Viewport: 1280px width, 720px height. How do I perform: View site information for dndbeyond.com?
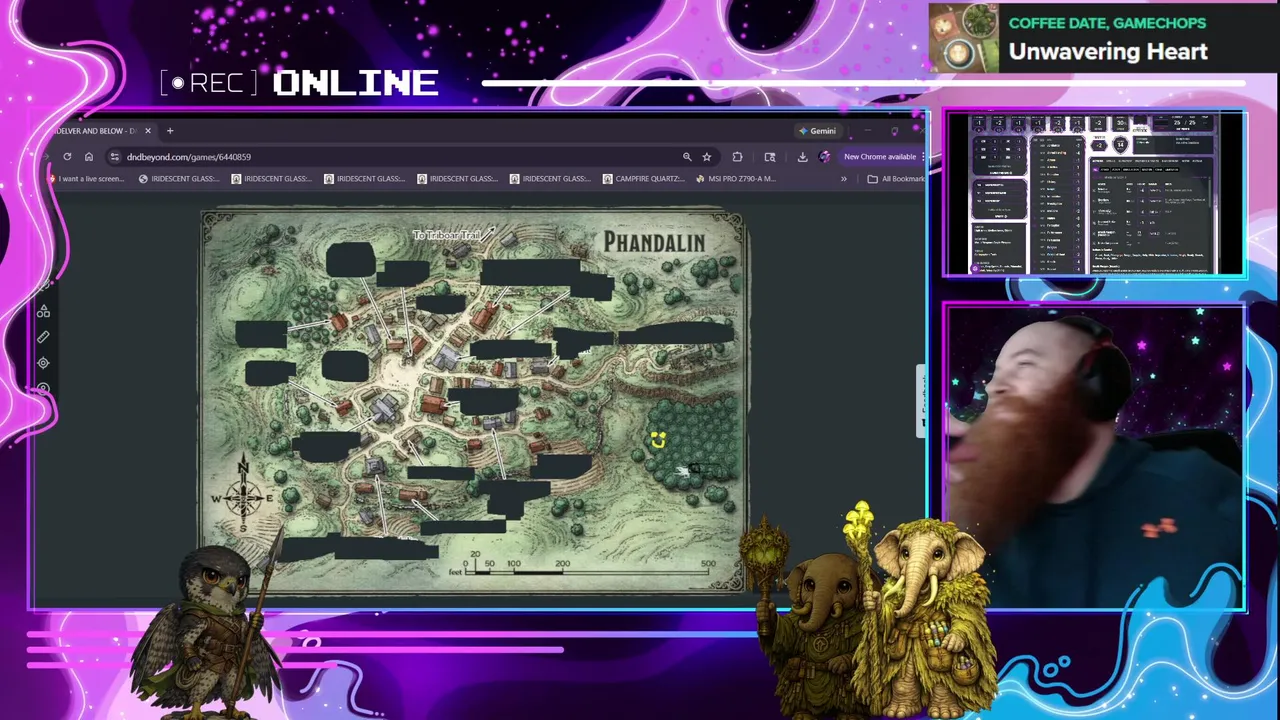coord(115,157)
